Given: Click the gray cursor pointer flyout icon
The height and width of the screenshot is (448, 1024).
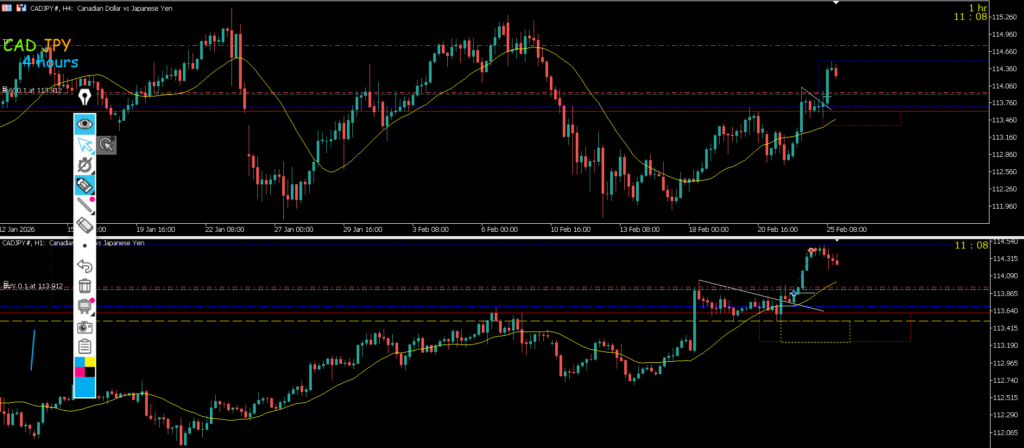Looking at the screenshot, I should click(x=107, y=145).
